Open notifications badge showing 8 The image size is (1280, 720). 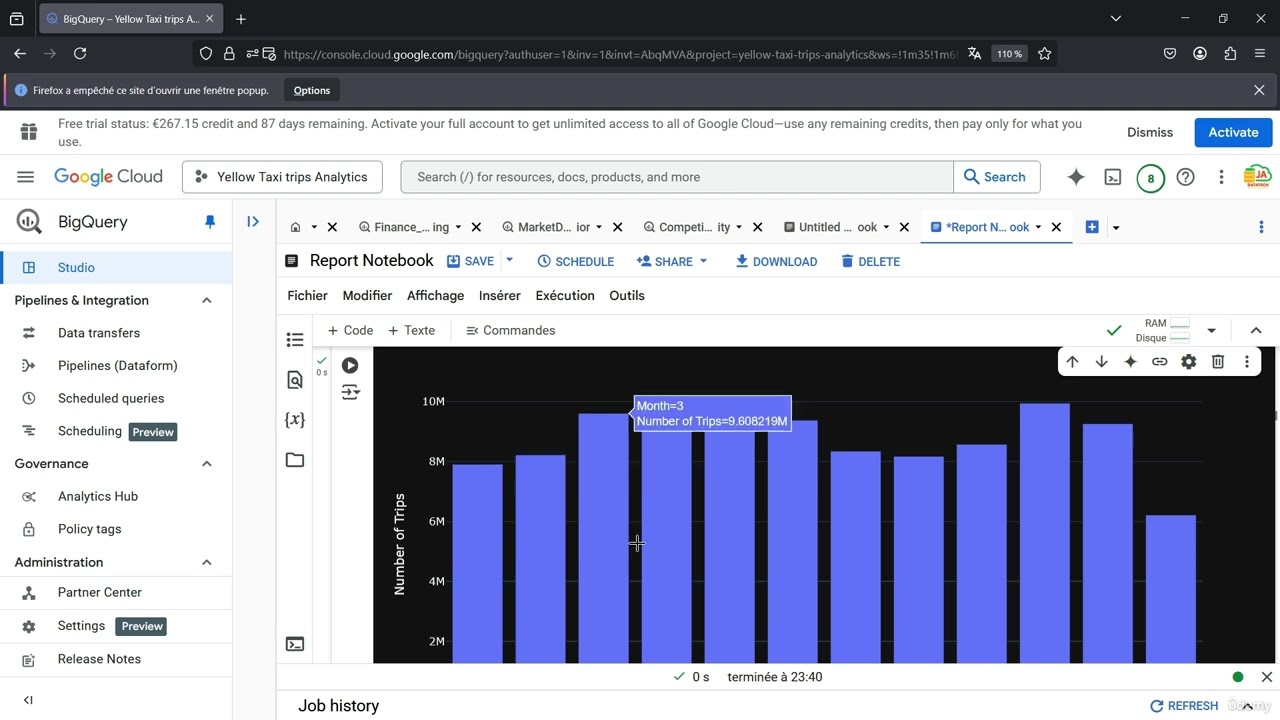coord(1150,179)
